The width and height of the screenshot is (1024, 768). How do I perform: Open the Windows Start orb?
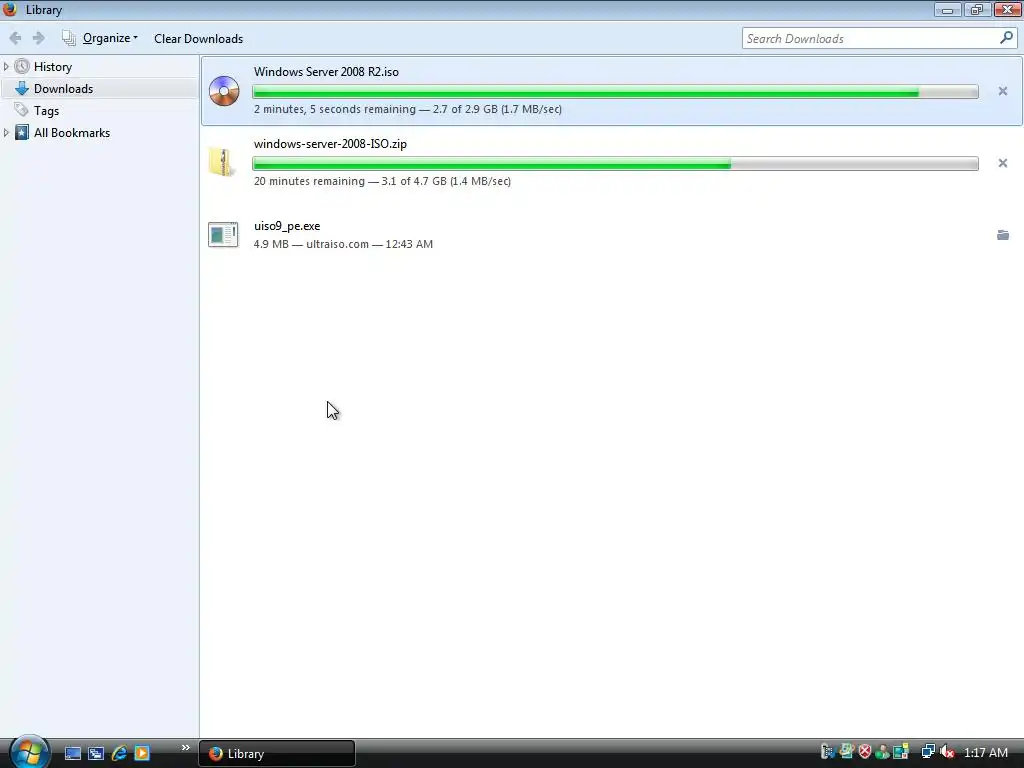(x=29, y=751)
